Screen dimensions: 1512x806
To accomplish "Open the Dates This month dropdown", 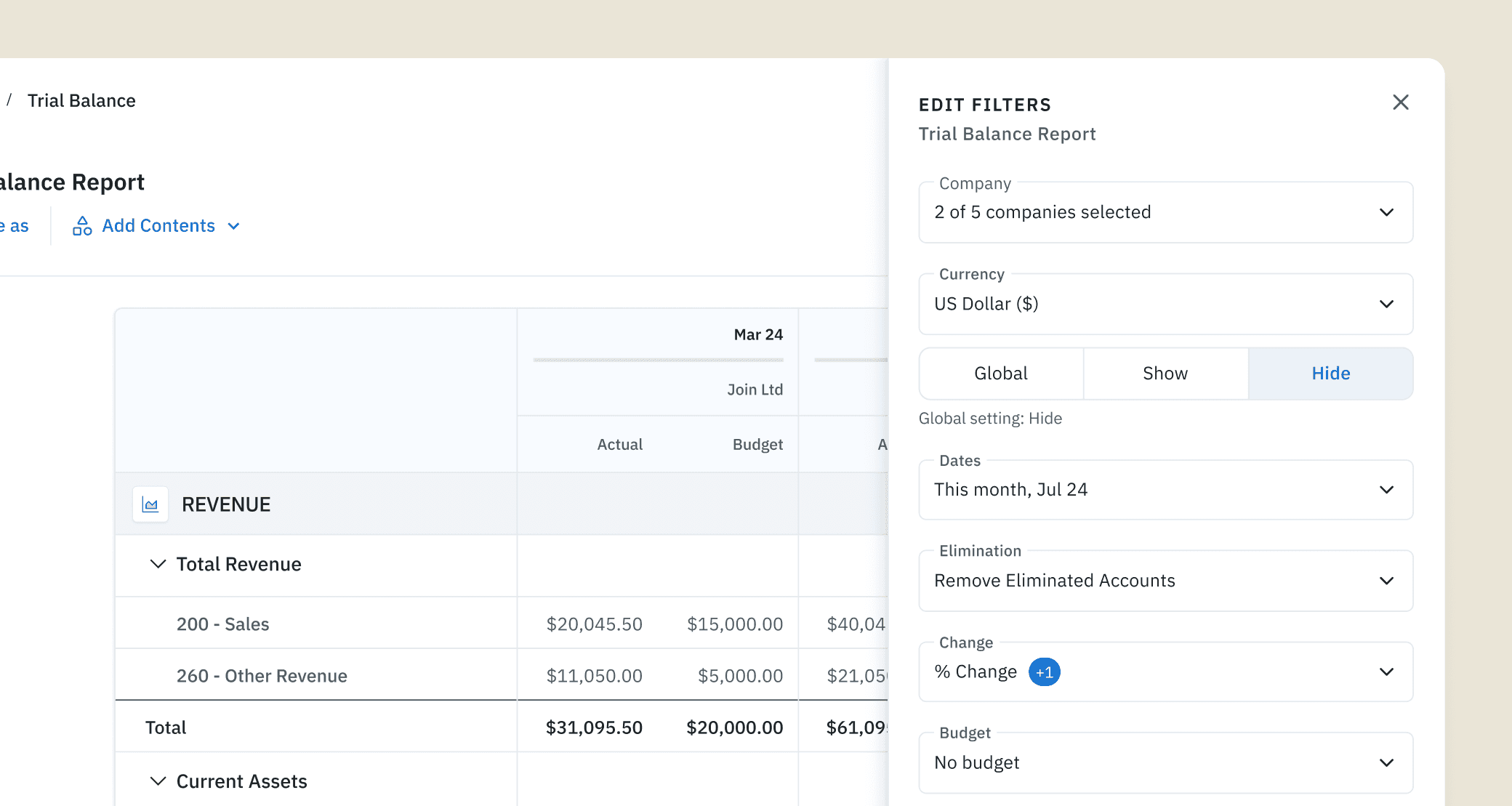I will tap(1165, 490).
